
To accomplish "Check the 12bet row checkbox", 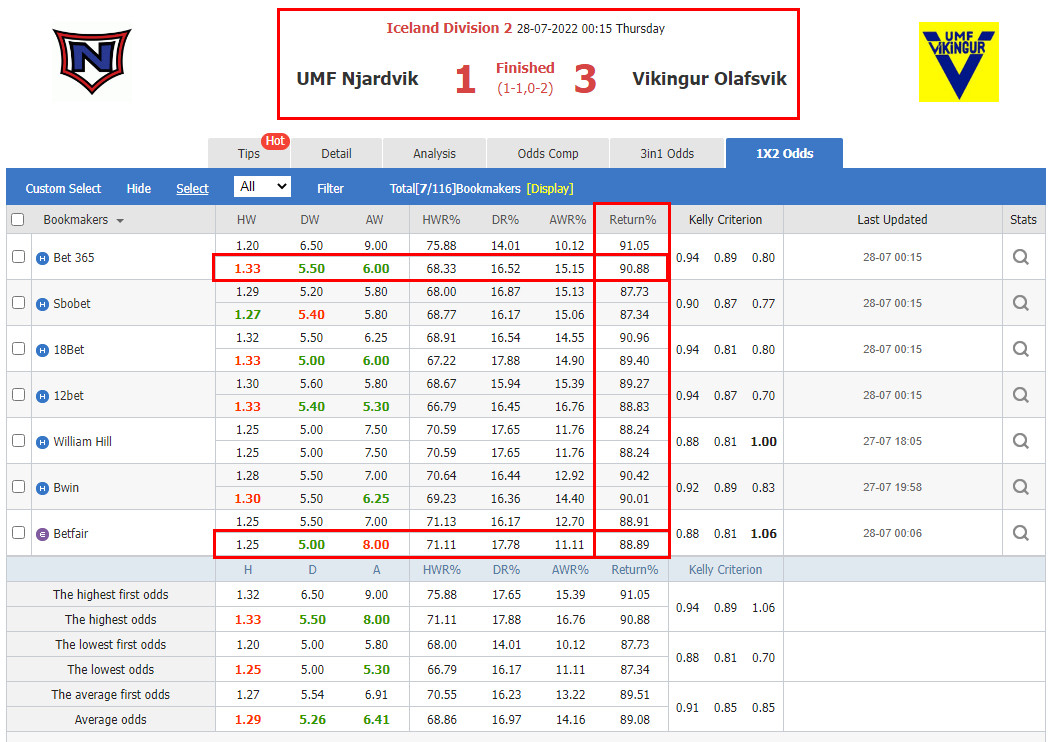I will click(18, 395).
